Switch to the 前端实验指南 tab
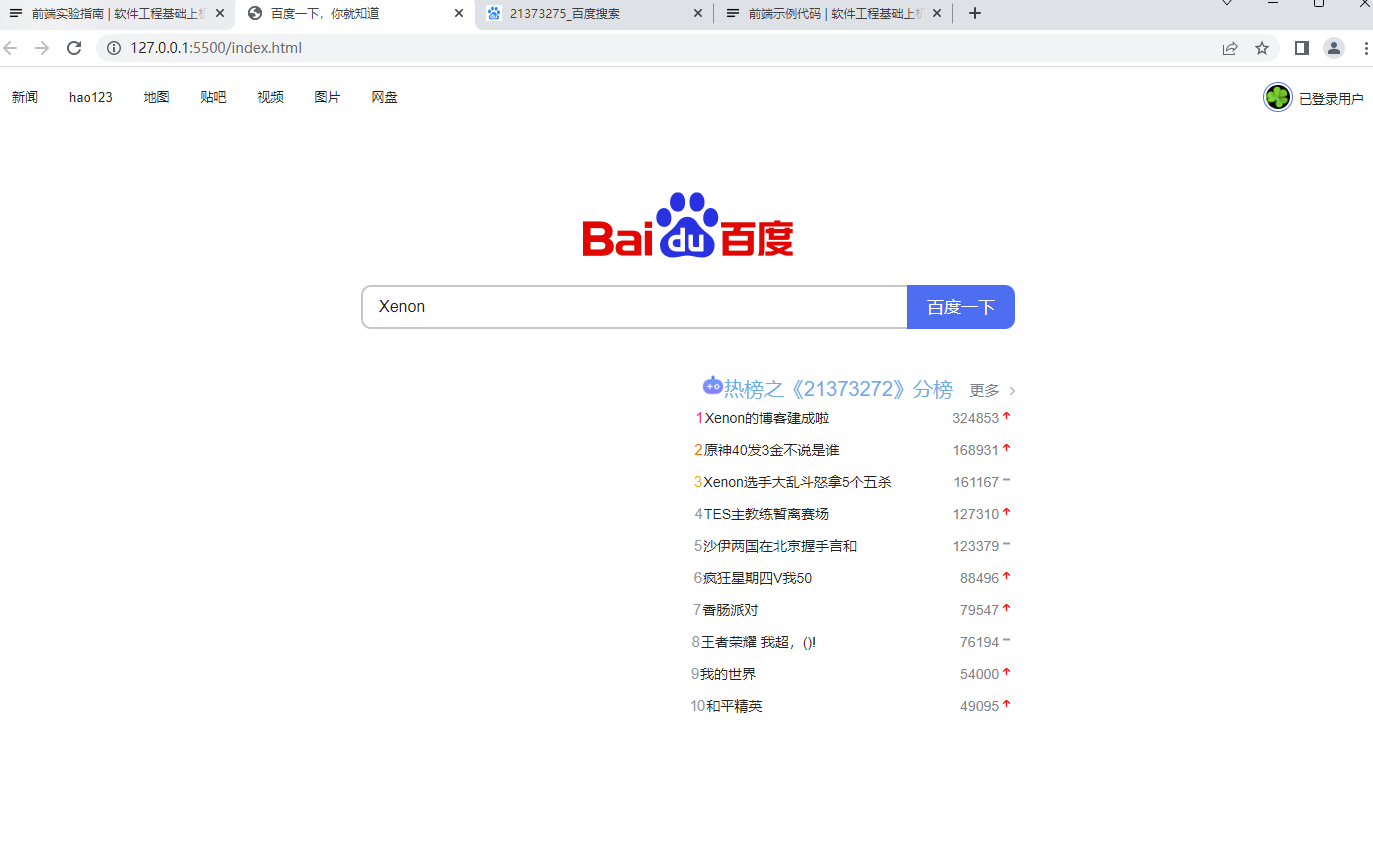1373x855 pixels. coord(118,13)
